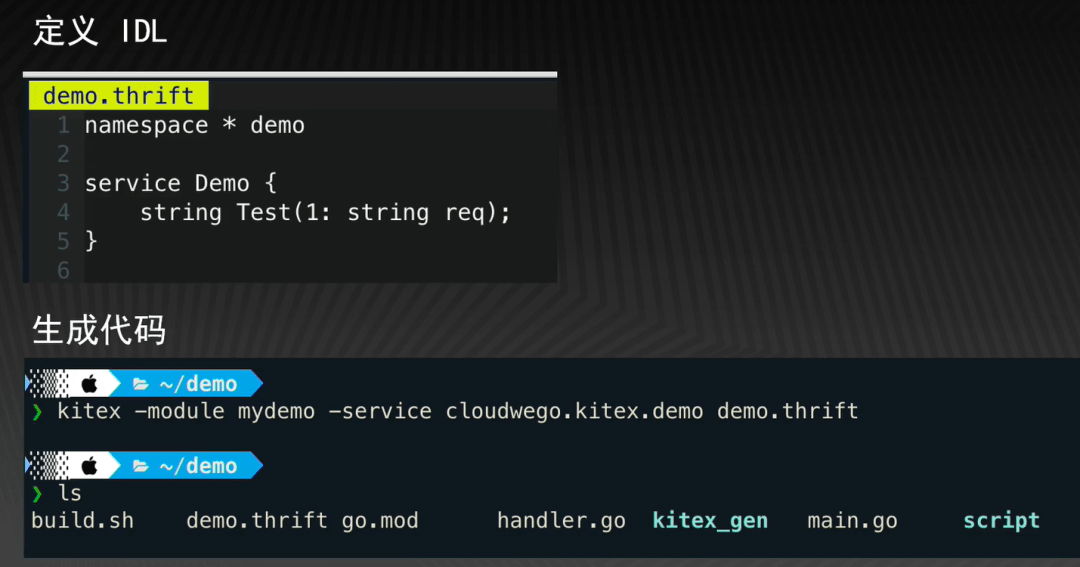Click build.sh in the ls output
Viewport: 1080px width, 567px height.
[82, 521]
